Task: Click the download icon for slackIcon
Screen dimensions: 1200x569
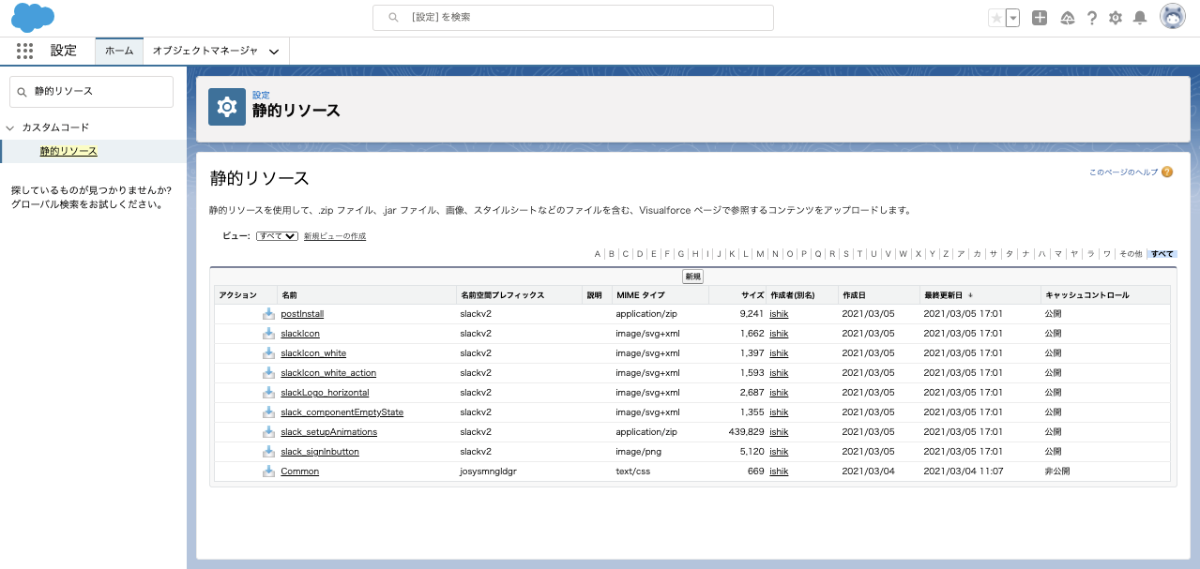Action: (268, 333)
